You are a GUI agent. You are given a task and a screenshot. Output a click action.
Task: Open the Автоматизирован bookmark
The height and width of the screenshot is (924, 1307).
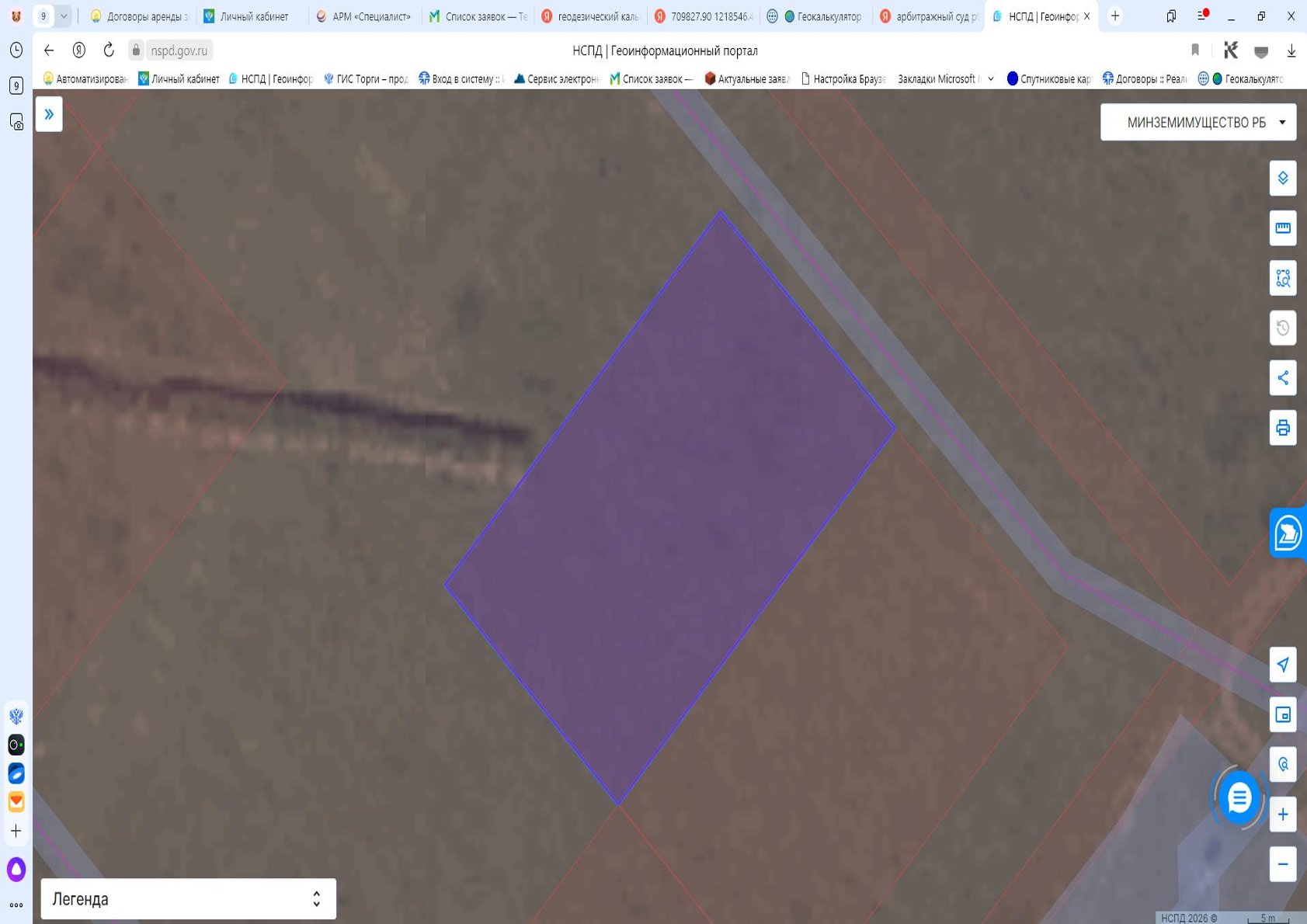tap(86, 78)
